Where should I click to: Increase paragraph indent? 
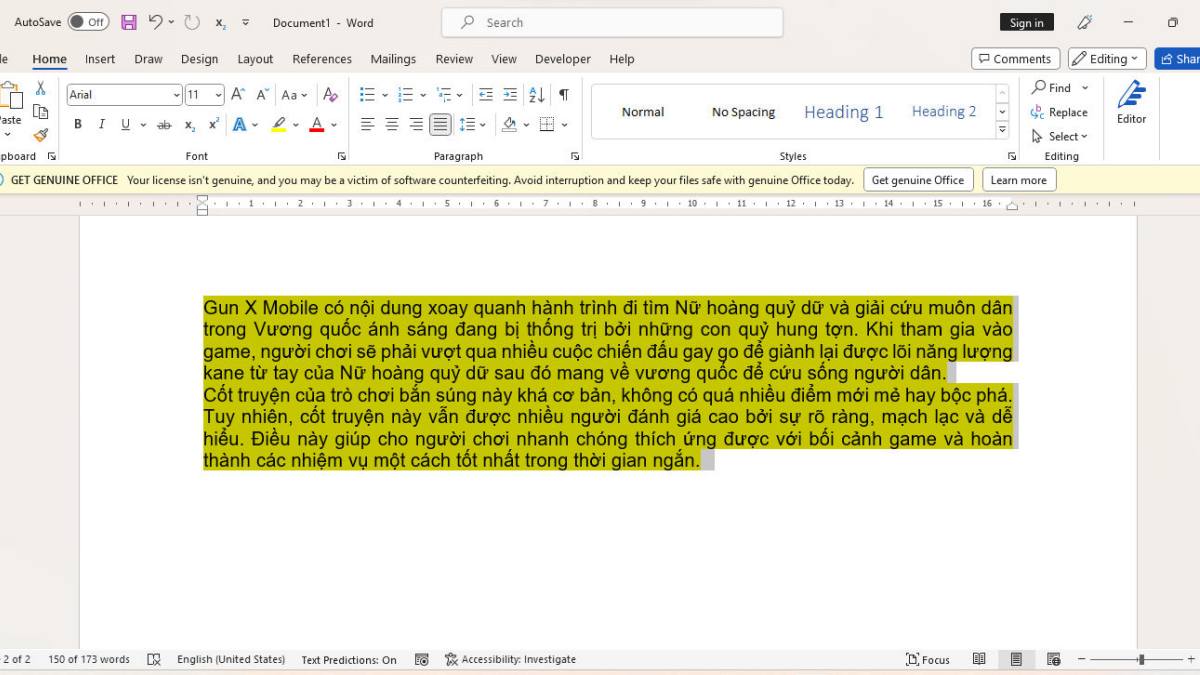point(510,95)
